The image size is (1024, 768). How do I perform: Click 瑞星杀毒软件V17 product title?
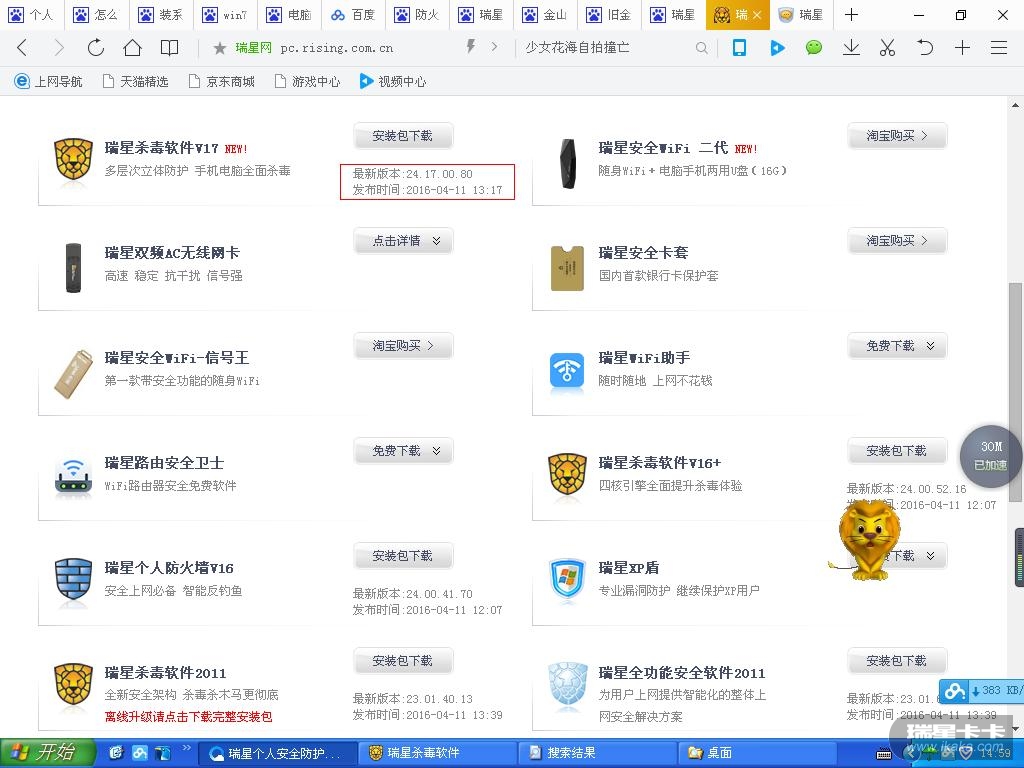pyautogui.click(x=161, y=148)
